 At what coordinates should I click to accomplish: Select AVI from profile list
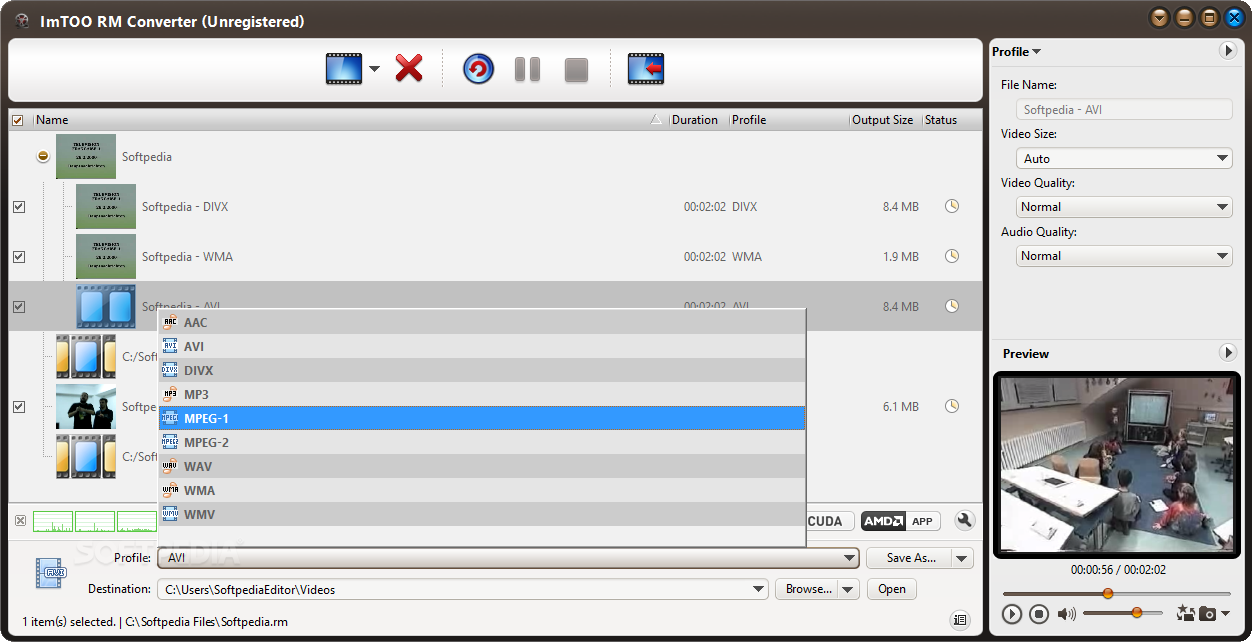482,346
